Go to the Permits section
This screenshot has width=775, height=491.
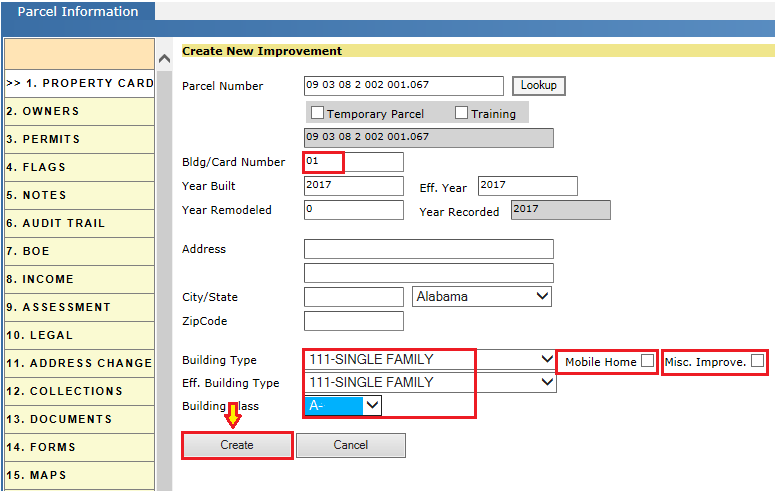(78, 139)
